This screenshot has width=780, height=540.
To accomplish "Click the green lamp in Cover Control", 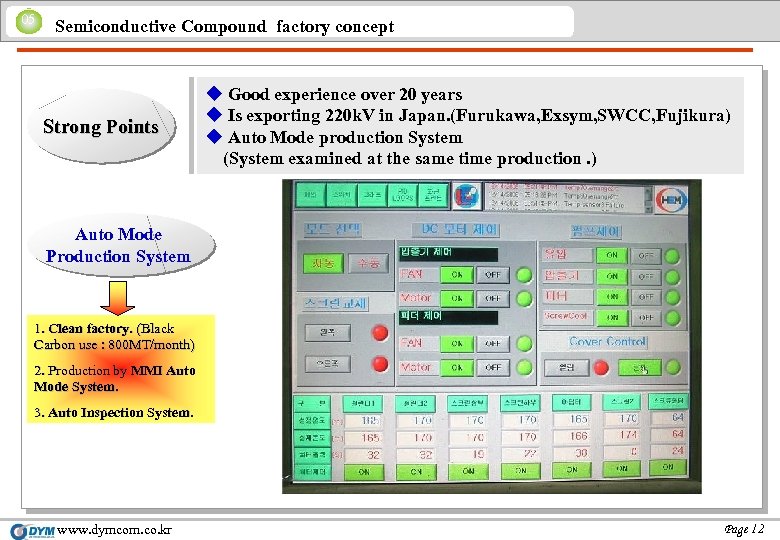I will (673, 368).
